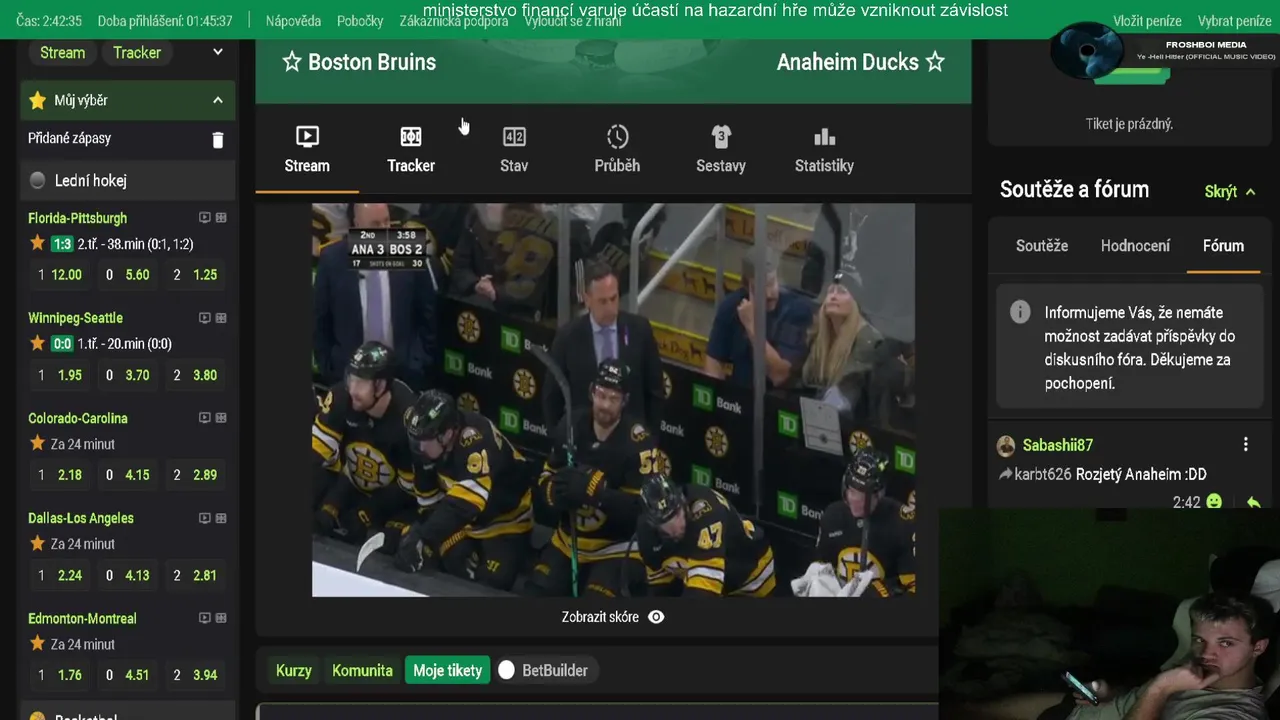
Task: Open the Průběh tab
Action: [617, 150]
